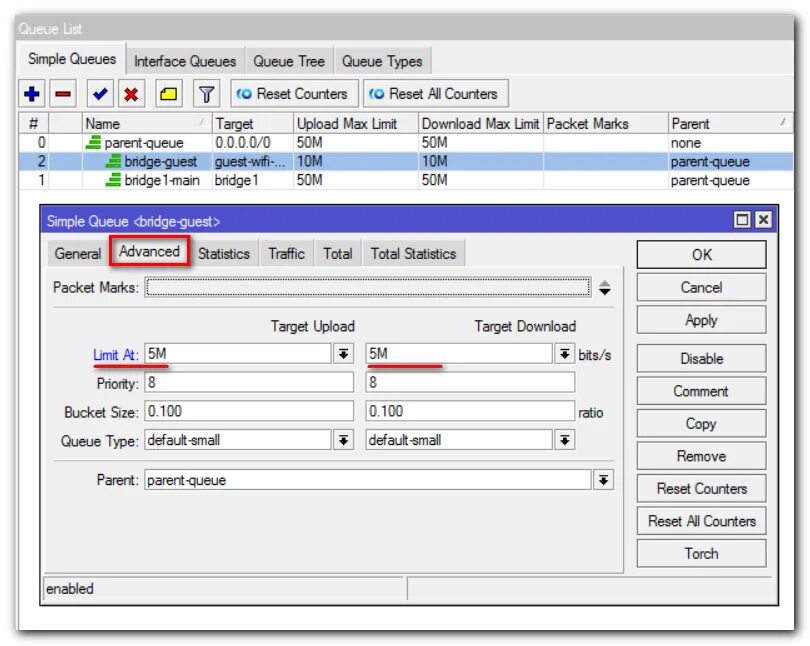This screenshot has width=810, height=646.
Task: Open the filter funnel icon
Action: click(x=206, y=94)
